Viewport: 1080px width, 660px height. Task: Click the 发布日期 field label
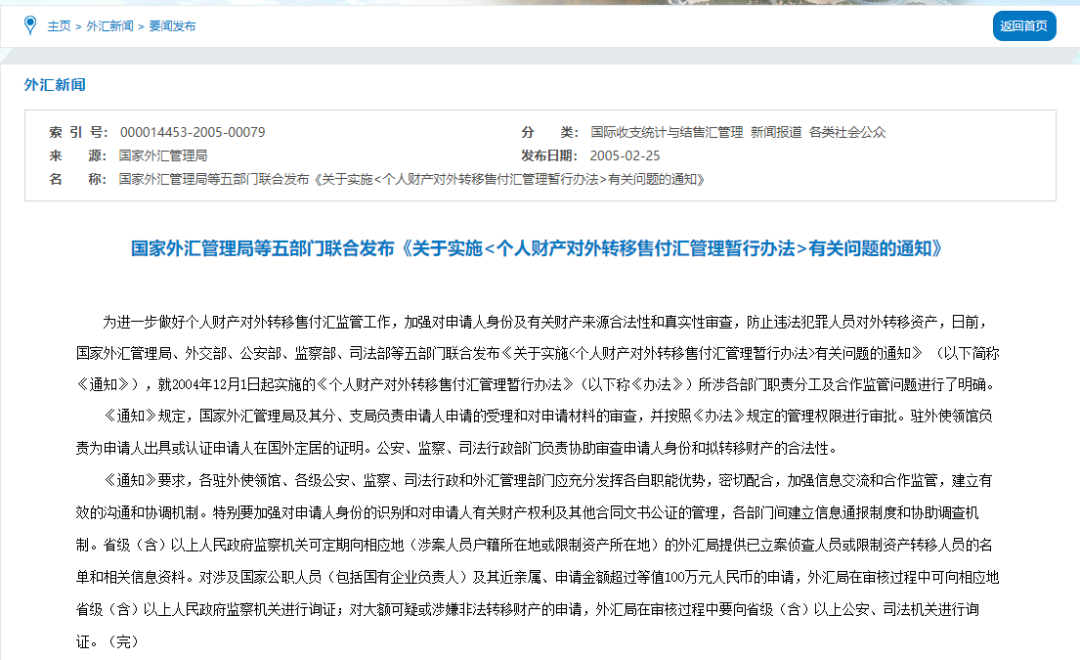(x=549, y=156)
